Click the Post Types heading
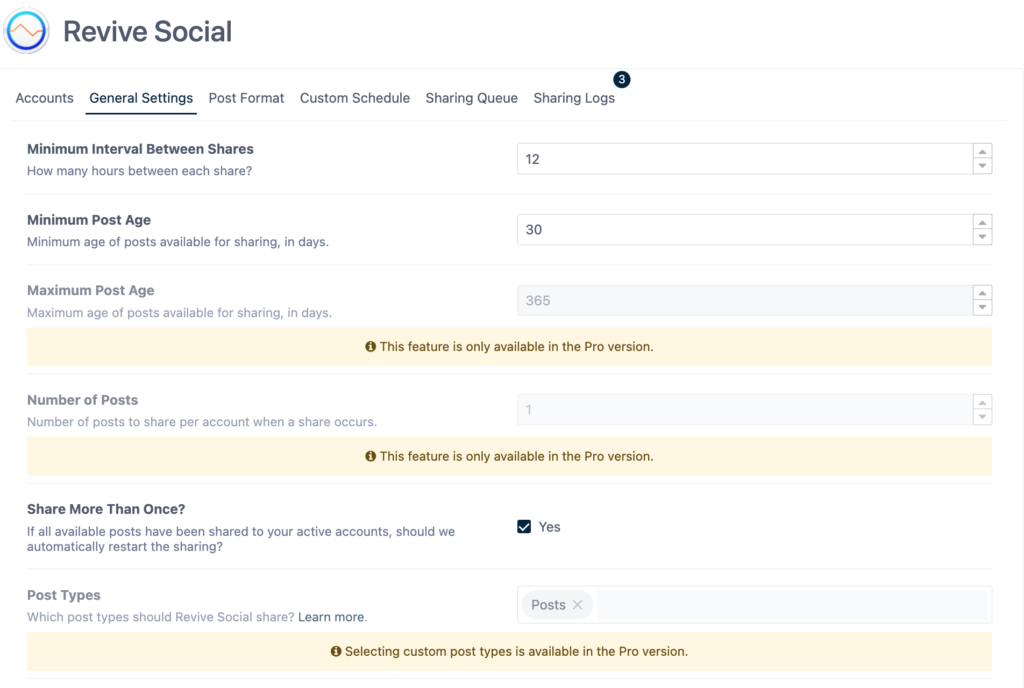 click(x=63, y=595)
